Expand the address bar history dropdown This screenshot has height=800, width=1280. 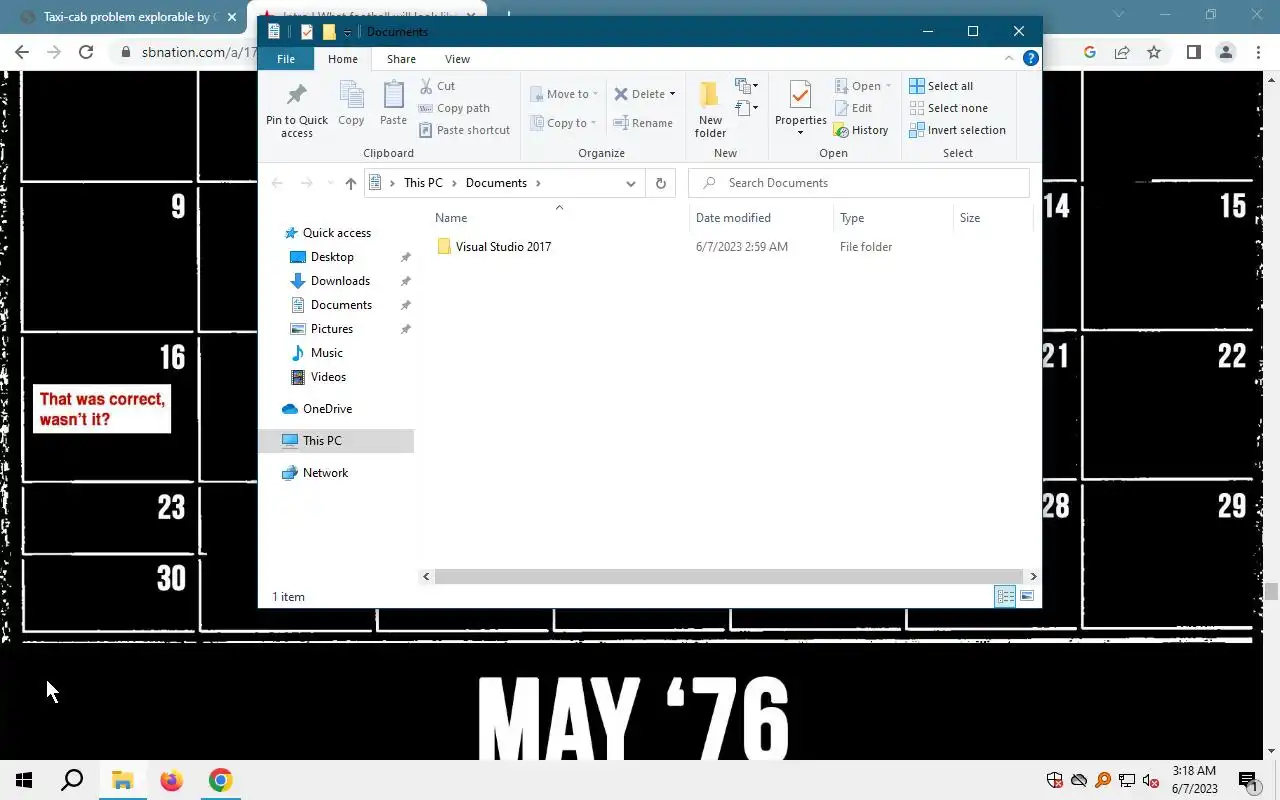click(x=631, y=183)
